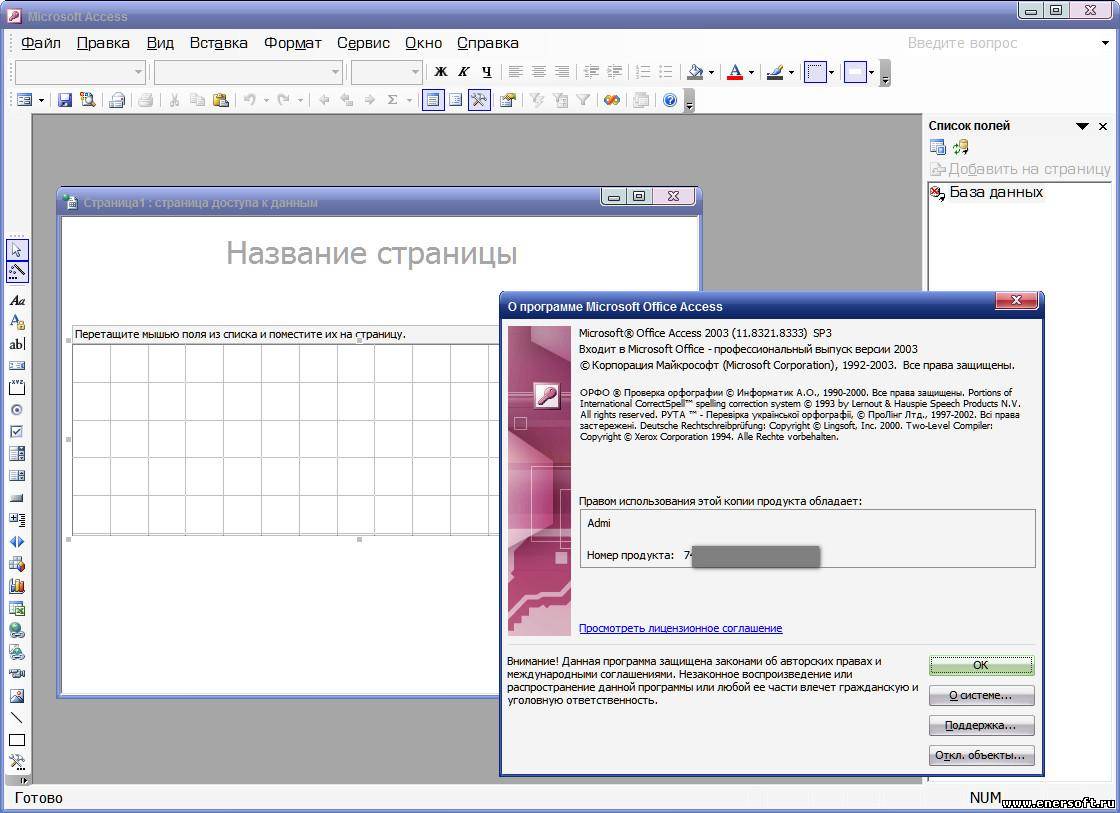Choose the Scrolling Text toolbox control

pyautogui.click(x=16, y=366)
